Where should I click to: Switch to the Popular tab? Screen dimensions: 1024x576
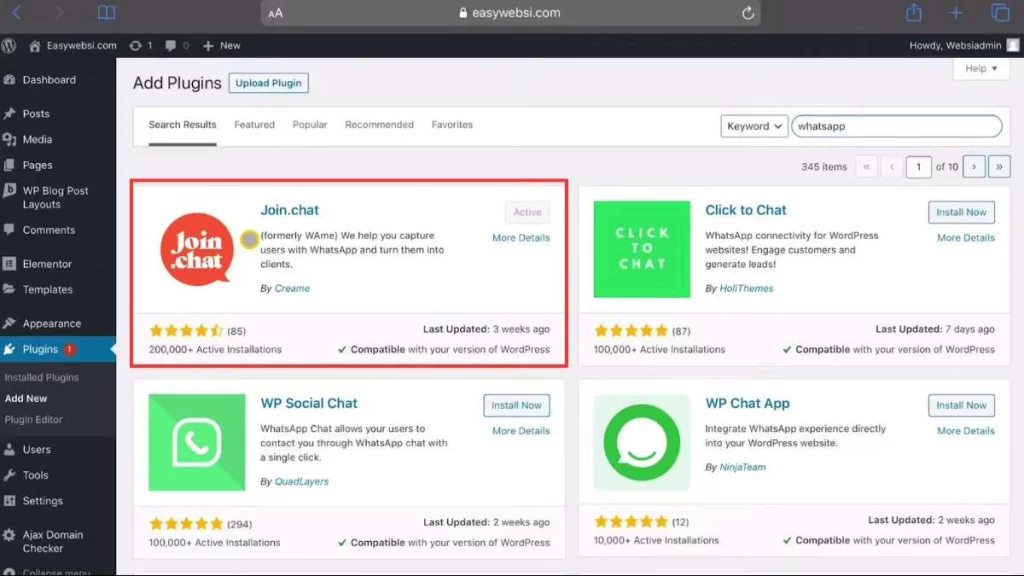click(x=309, y=124)
